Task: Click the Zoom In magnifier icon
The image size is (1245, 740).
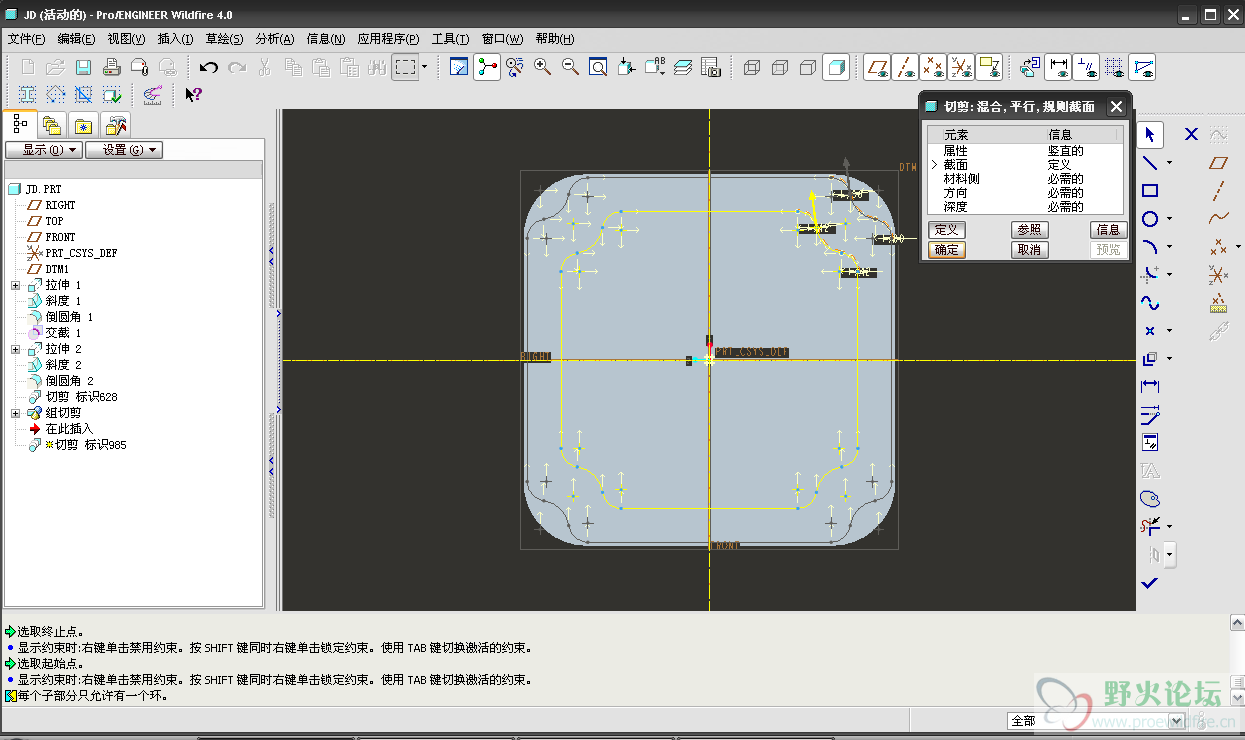Action: [x=542, y=67]
